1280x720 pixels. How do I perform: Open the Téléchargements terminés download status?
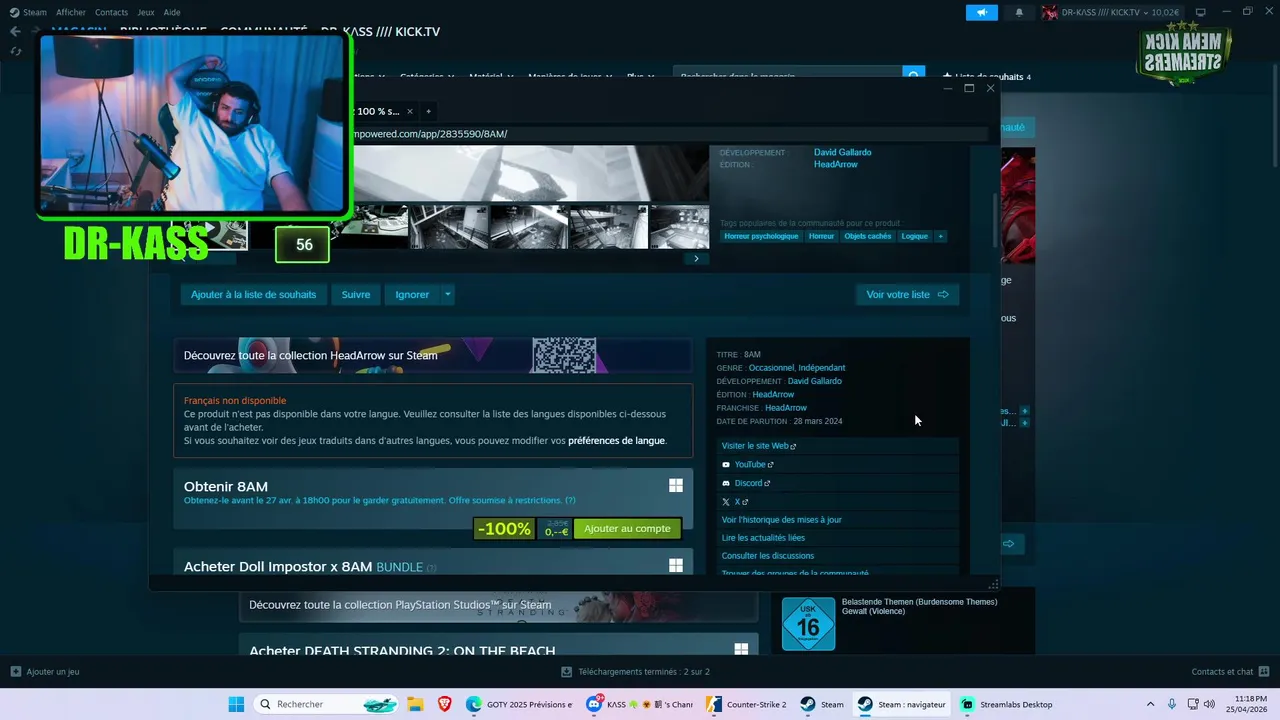636,672
